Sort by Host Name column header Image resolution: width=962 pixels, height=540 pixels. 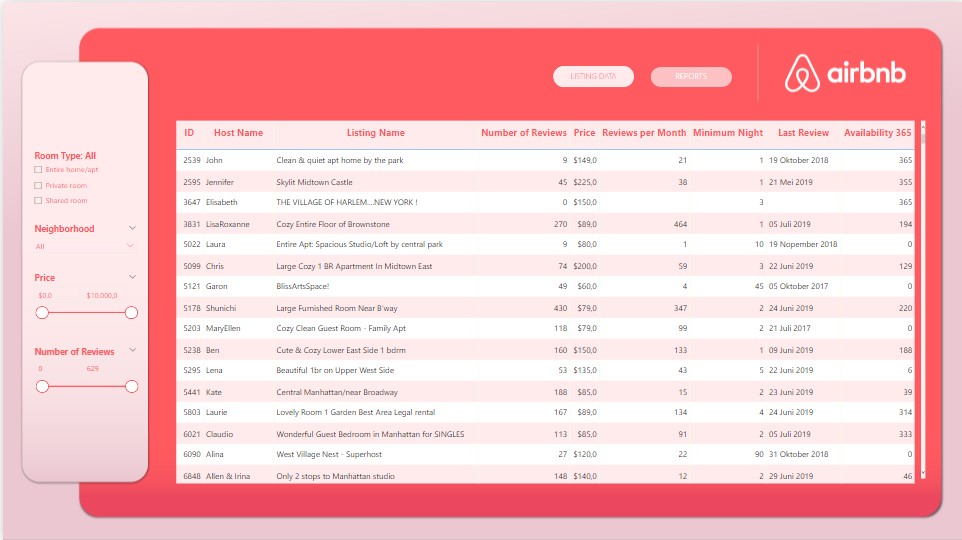click(x=238, y=133)
